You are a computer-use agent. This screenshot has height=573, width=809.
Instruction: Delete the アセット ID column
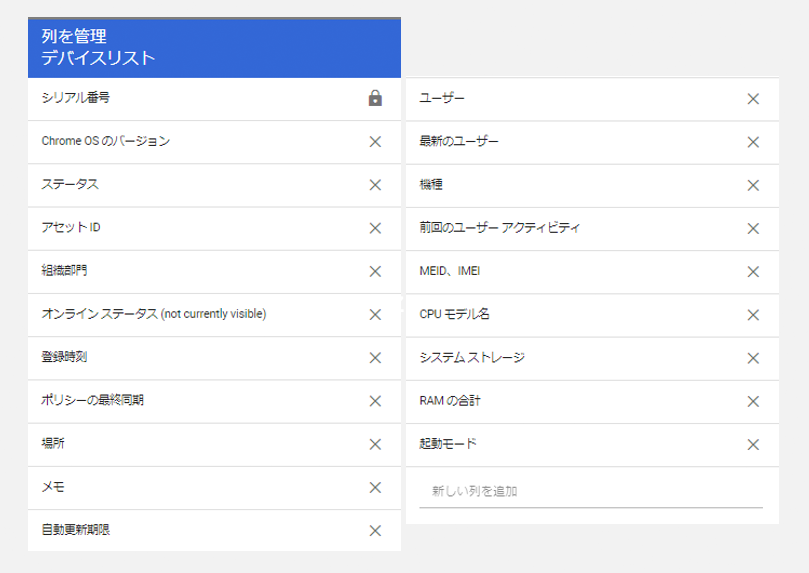pyautogui.click(x=375, y=228)
